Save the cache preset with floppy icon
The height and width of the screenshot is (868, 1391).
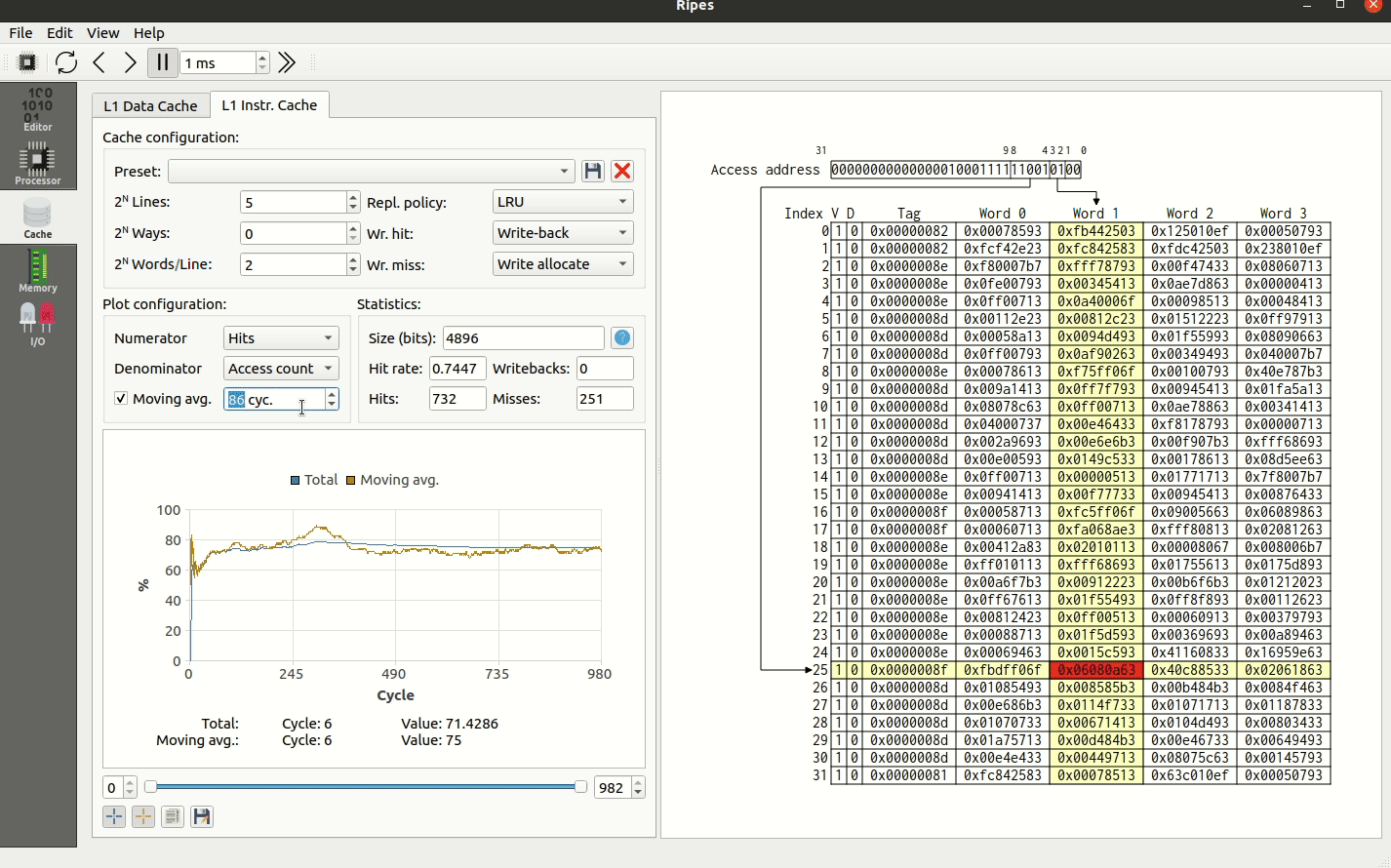592,172
